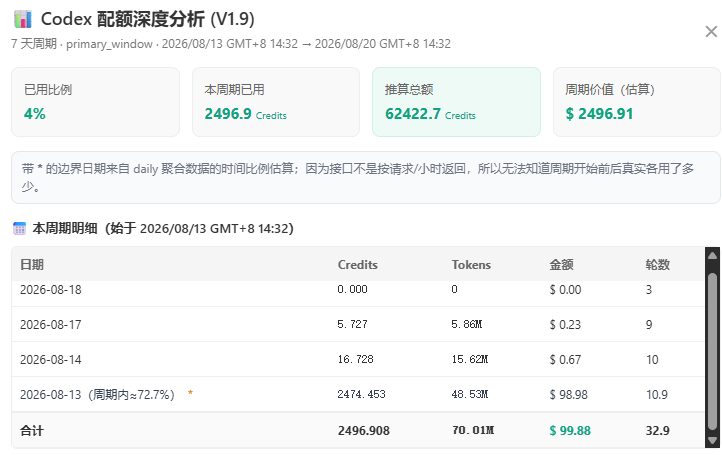Image resolution: width=722 pixels, height=455 pixels.
Task: Click the 日期 column header
Action: click(x=32, y=265)
